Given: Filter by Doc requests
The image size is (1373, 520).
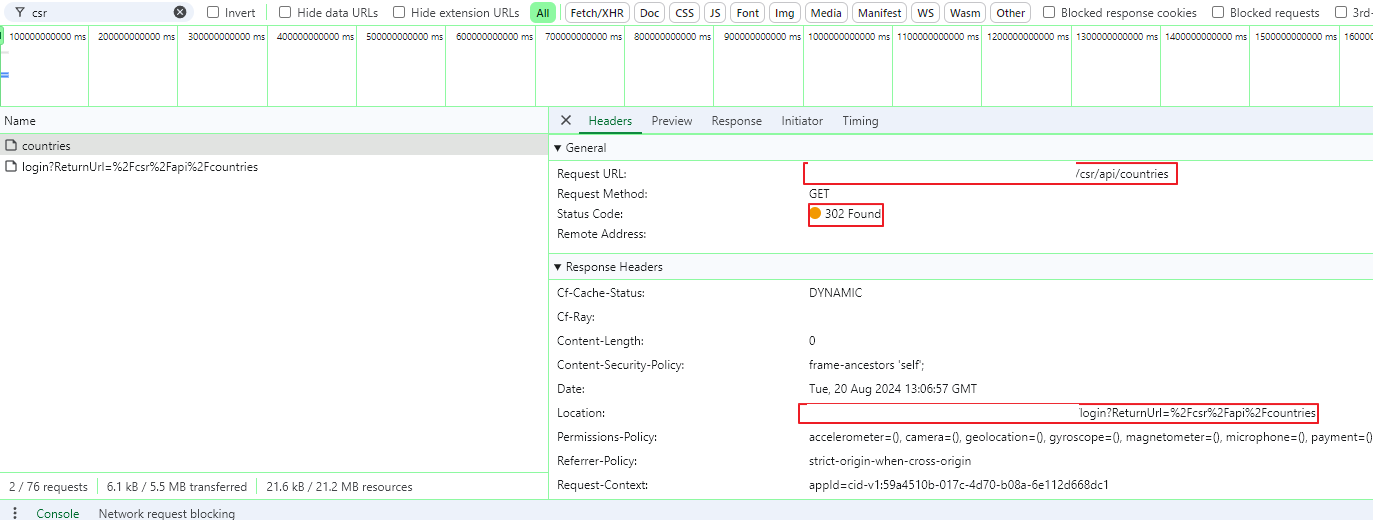Looking at the screenshot, I should point(650,13).
